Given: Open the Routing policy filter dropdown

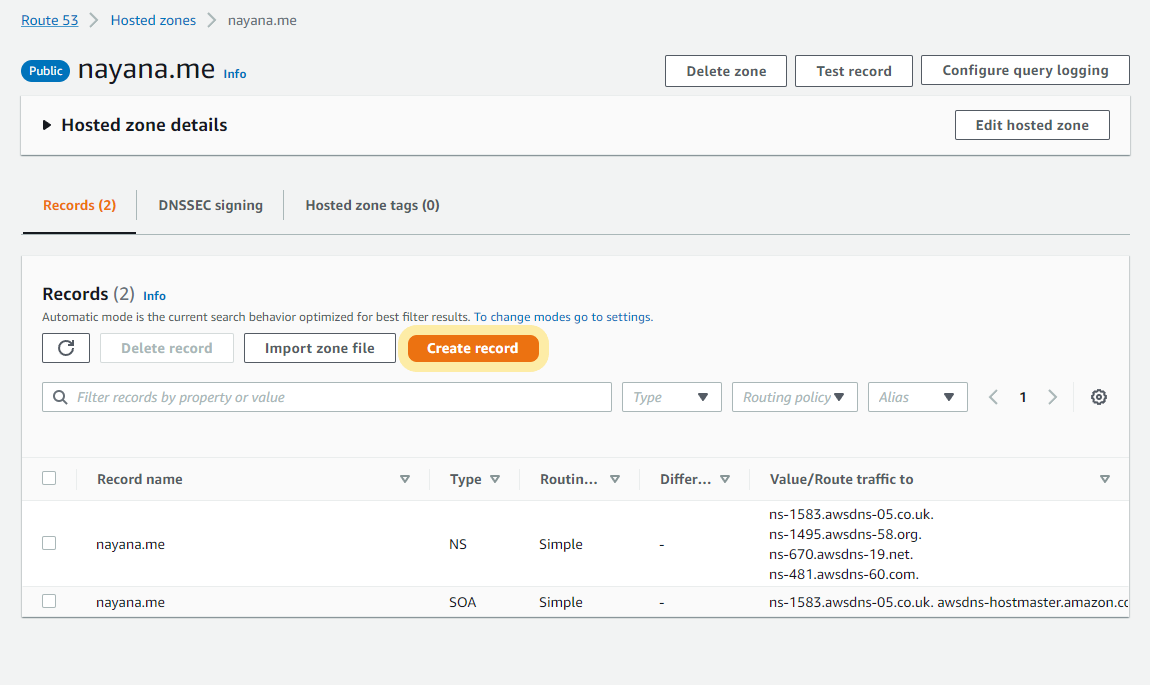Looking at the screenshot, I should tap(794, 397).
